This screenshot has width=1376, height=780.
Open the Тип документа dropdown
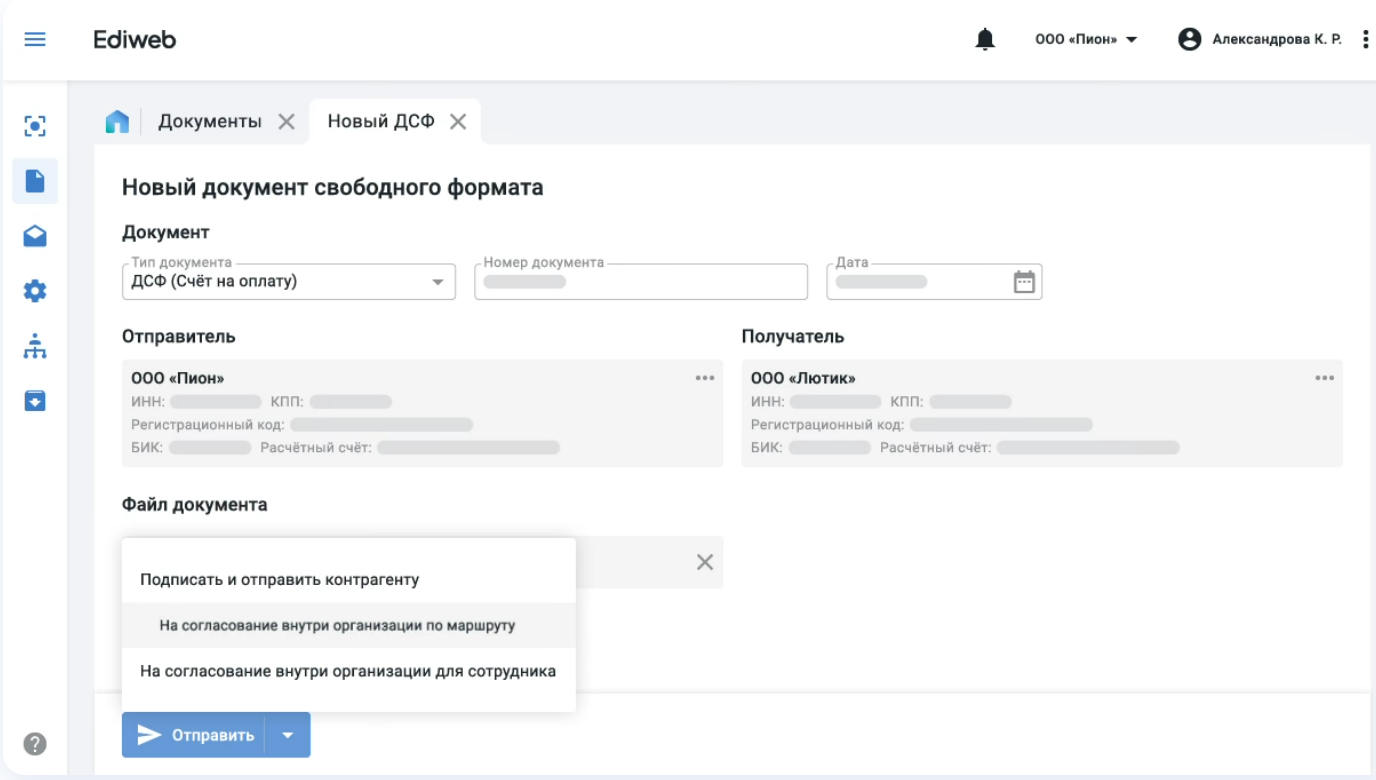click(438, 281)
